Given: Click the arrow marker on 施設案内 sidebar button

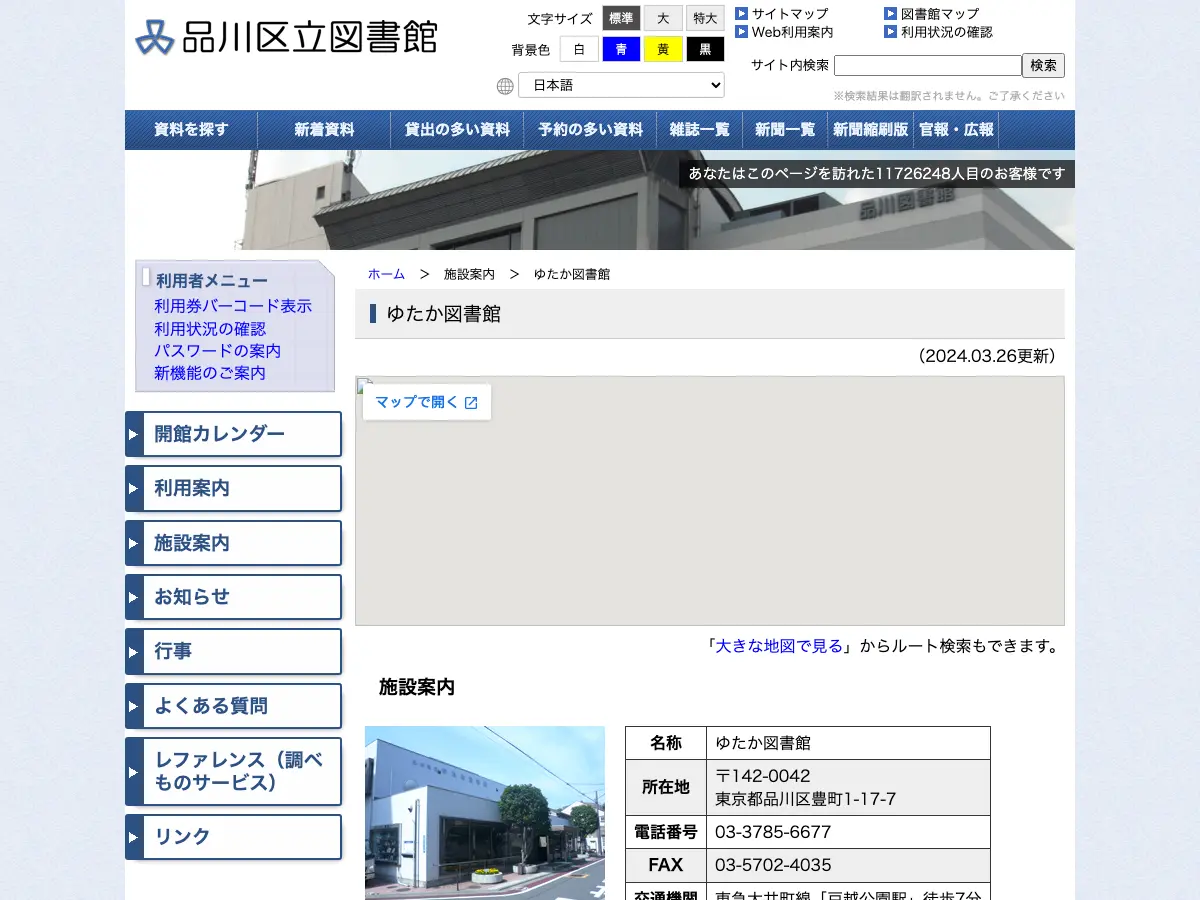Looking at the screenshot, I should (x=133, y=543).
